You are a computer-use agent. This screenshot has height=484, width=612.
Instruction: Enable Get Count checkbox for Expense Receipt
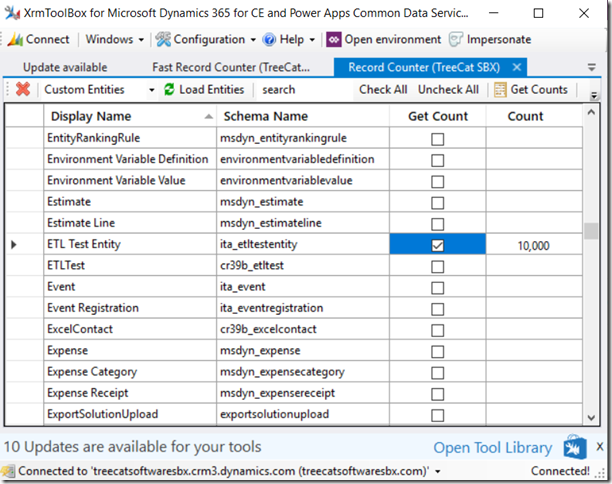pyautogui.click(x=438, y=394)
